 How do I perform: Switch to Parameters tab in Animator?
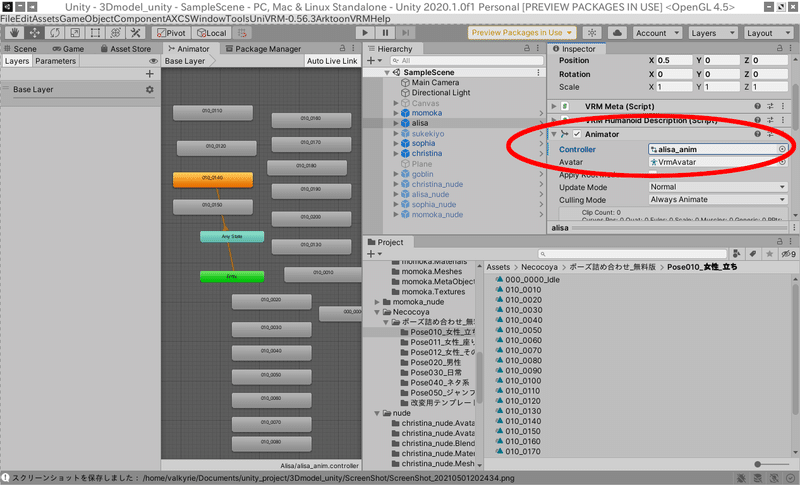click(x=56, y=61)
